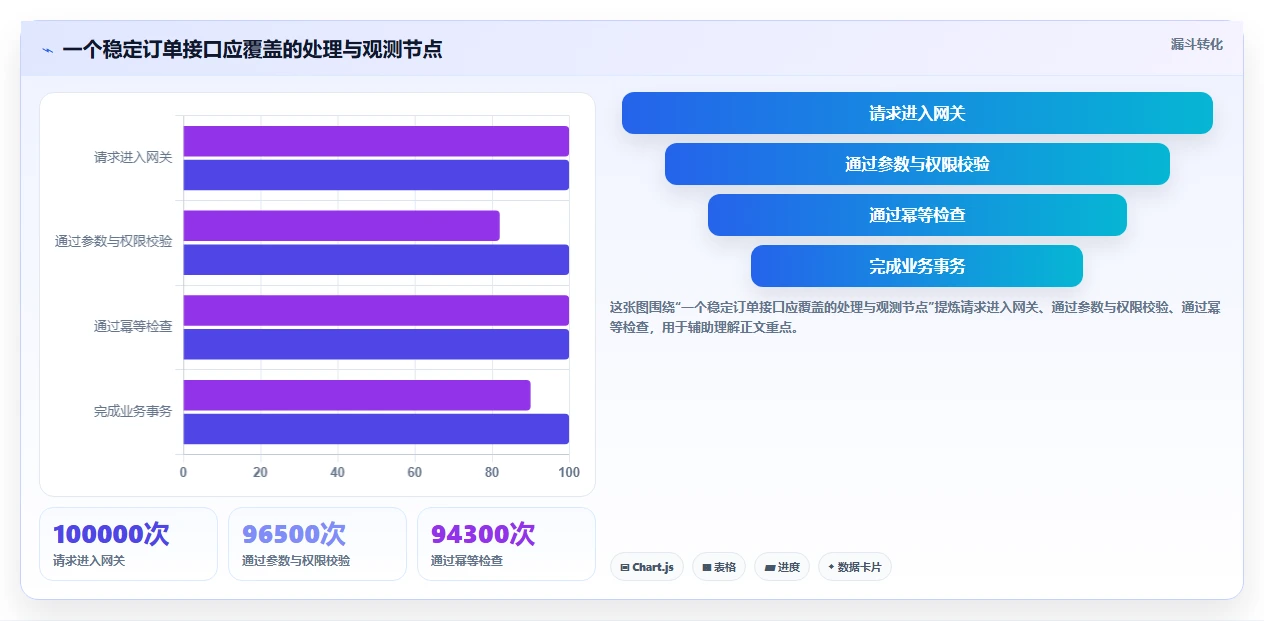Select the Chart.js tag chip
The height and width of the screenshot is (621, 1264).
[x=647, y=567]
